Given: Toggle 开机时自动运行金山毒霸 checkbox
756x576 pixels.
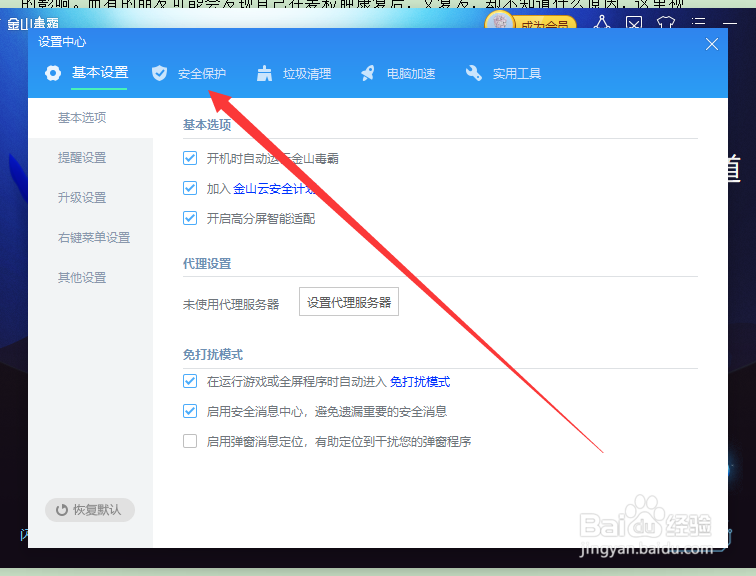Looking at the screenshot, I should tap(190, 158).
